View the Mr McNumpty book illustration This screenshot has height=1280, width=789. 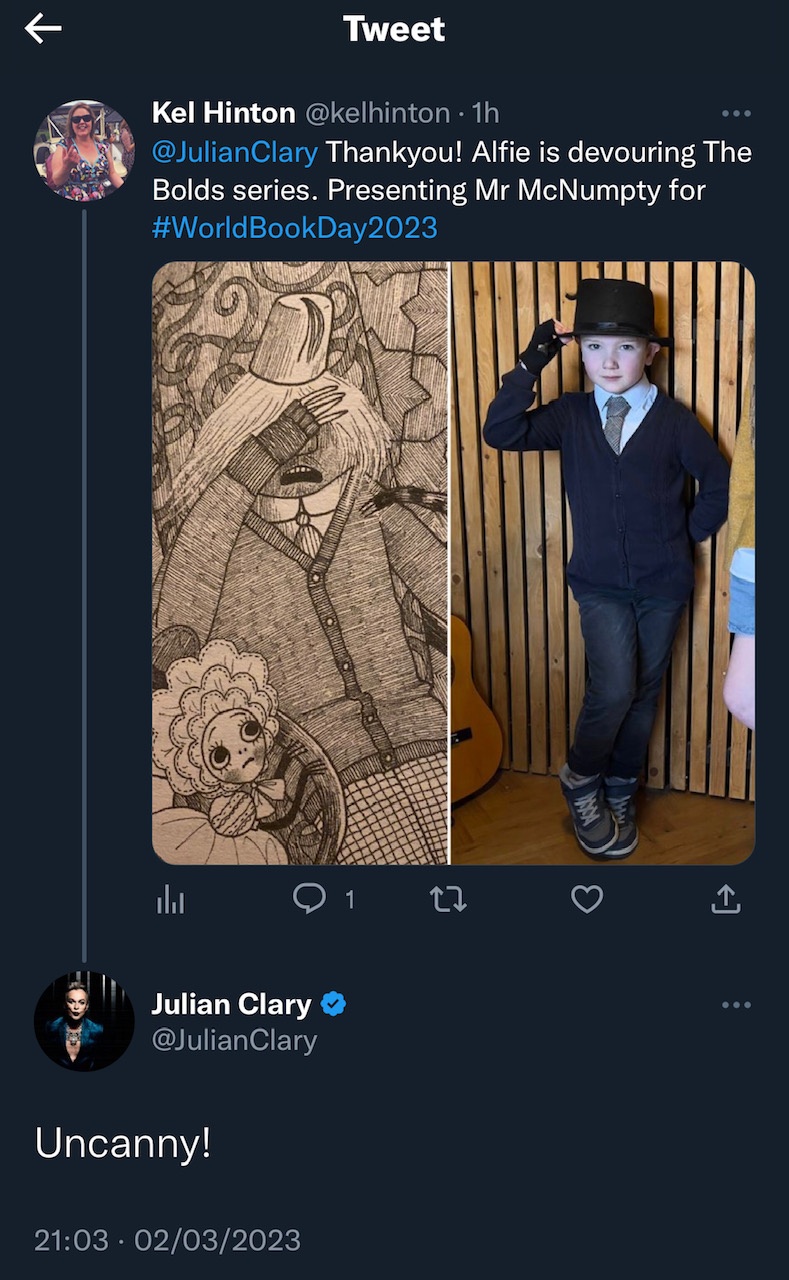click(x=300, y=563)
